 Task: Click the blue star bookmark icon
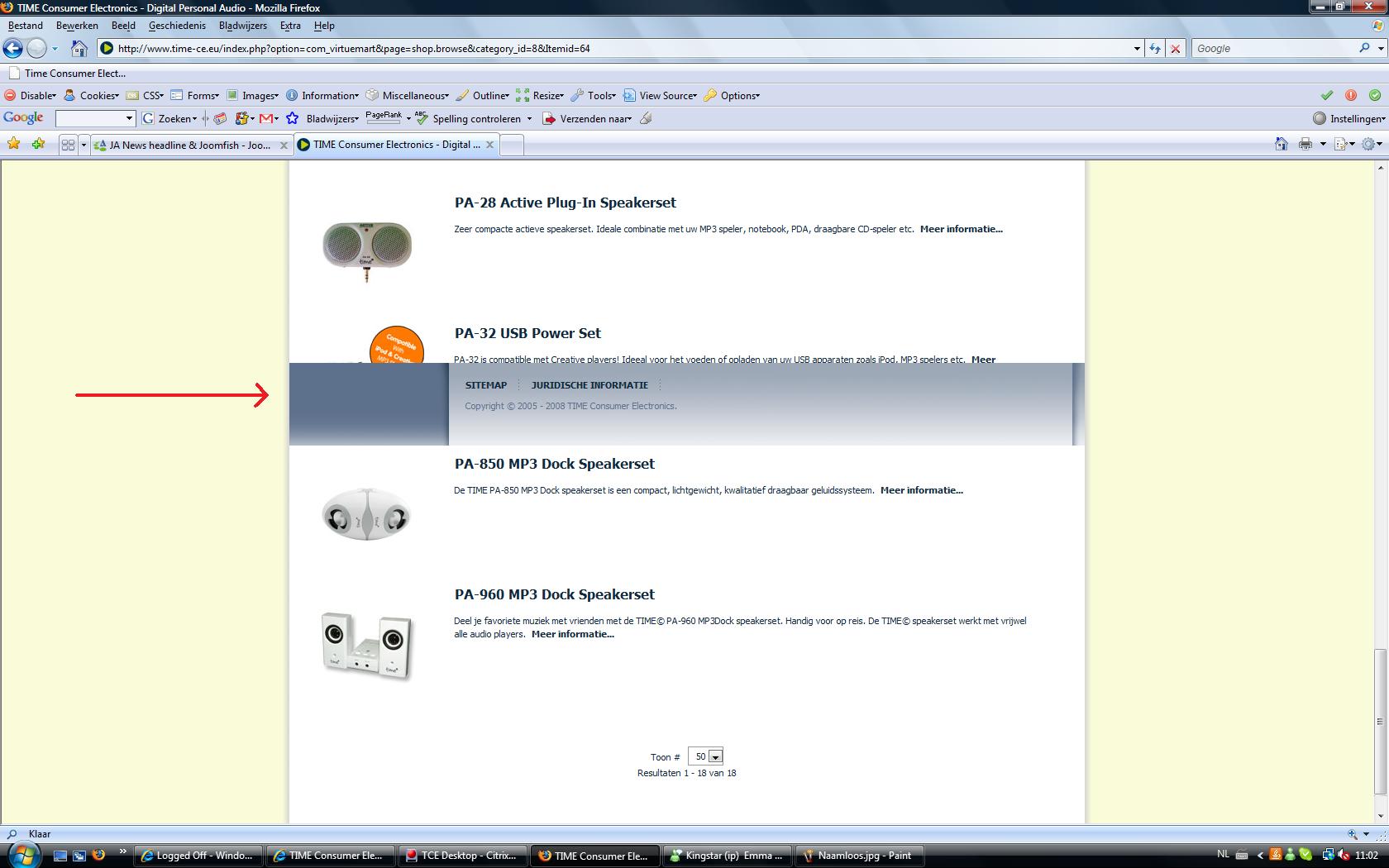292,118
